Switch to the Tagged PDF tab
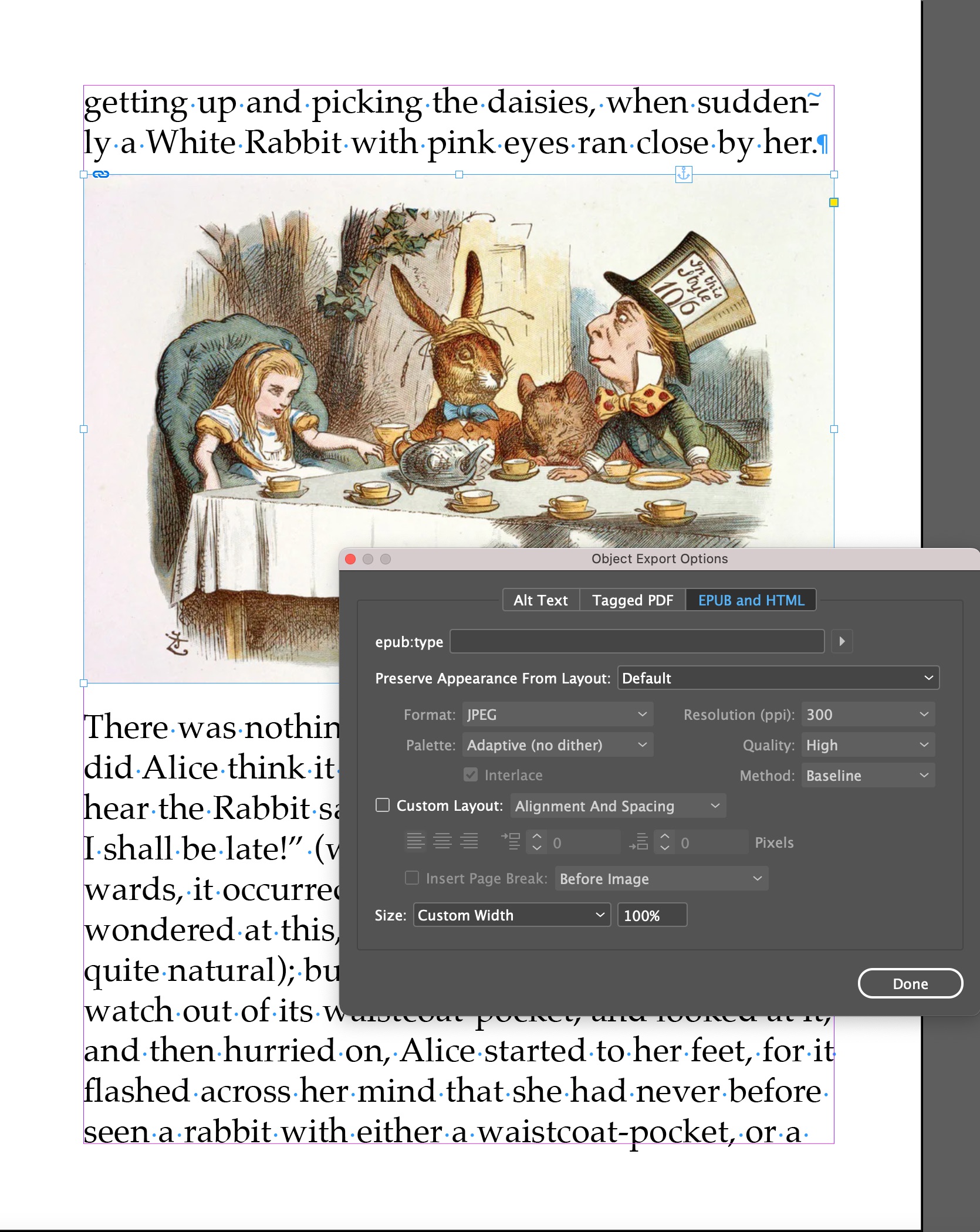Screen dimensions: 980x1232 click(x=633, y=600)
